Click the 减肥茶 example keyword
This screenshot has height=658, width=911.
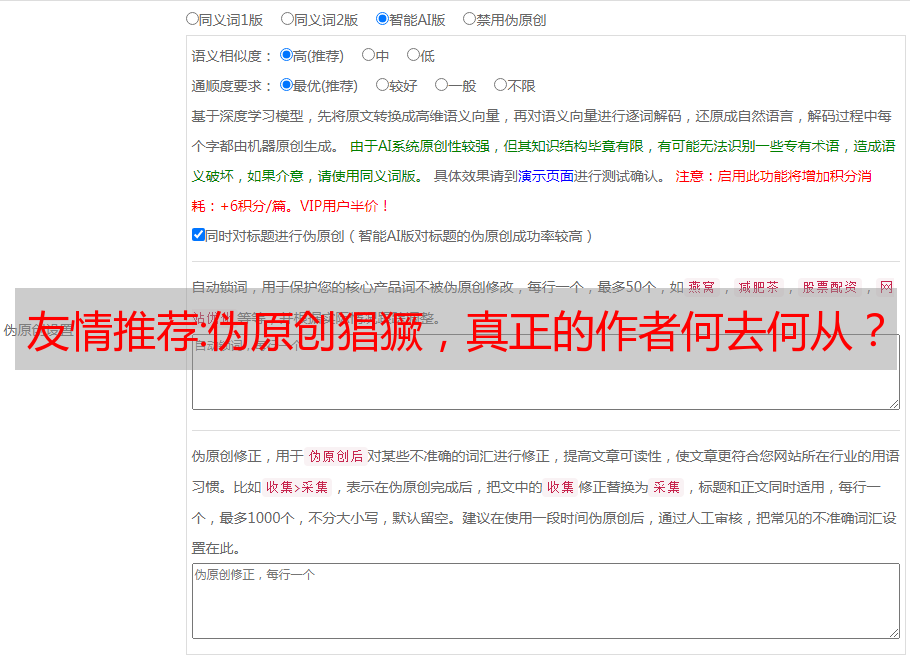[x=759, y=287]
